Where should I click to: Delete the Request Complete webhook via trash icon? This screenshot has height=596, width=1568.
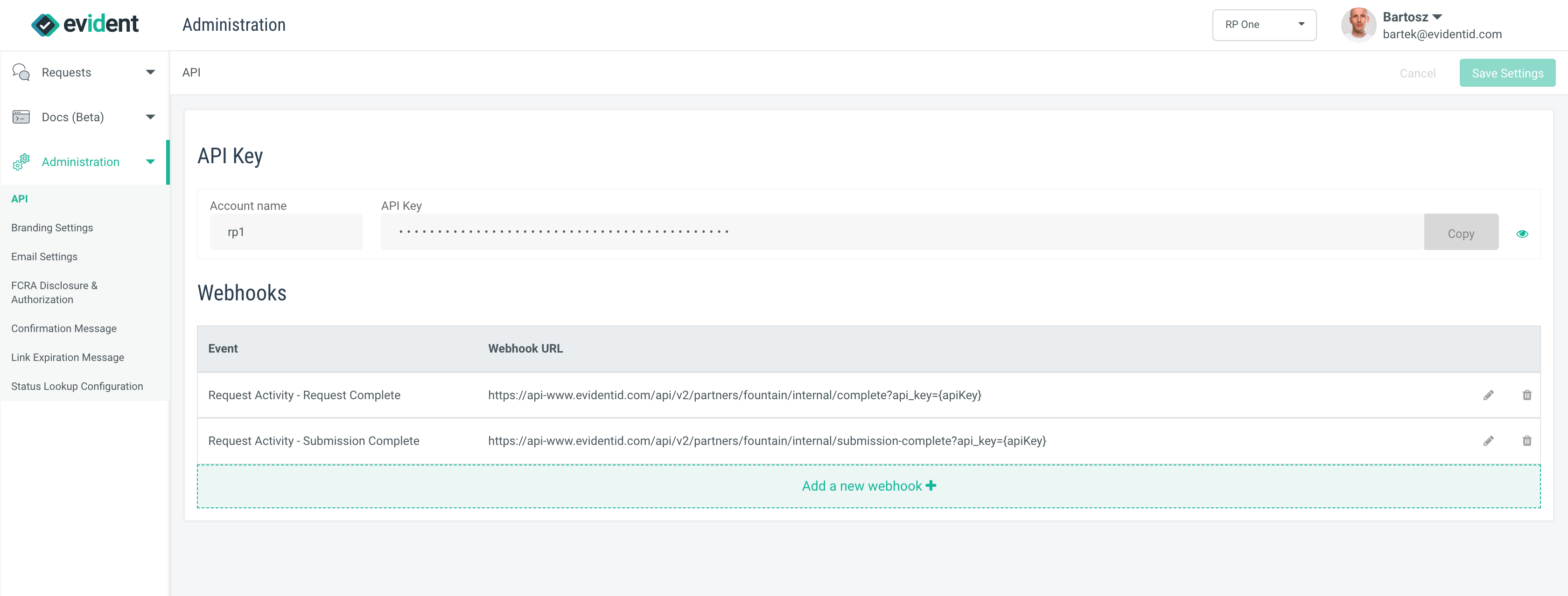click(x=1527, y=395)
